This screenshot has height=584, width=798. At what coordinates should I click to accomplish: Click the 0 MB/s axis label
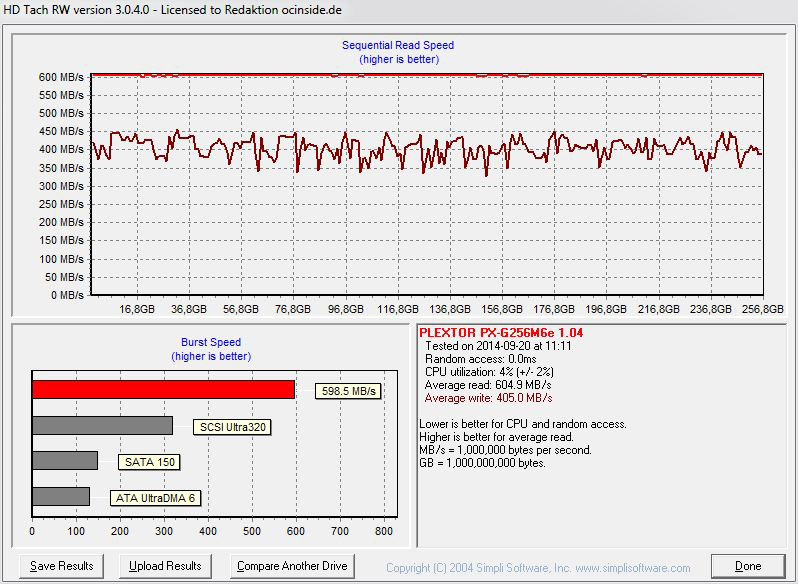point(67,295)
